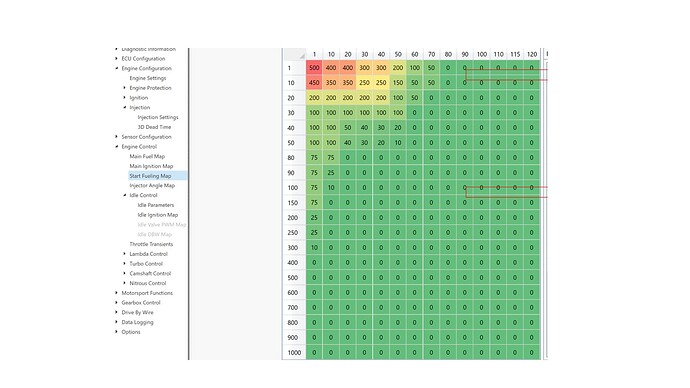The image size is (690, 388).
Task: Select the cell with value 450
Action: 314,83
